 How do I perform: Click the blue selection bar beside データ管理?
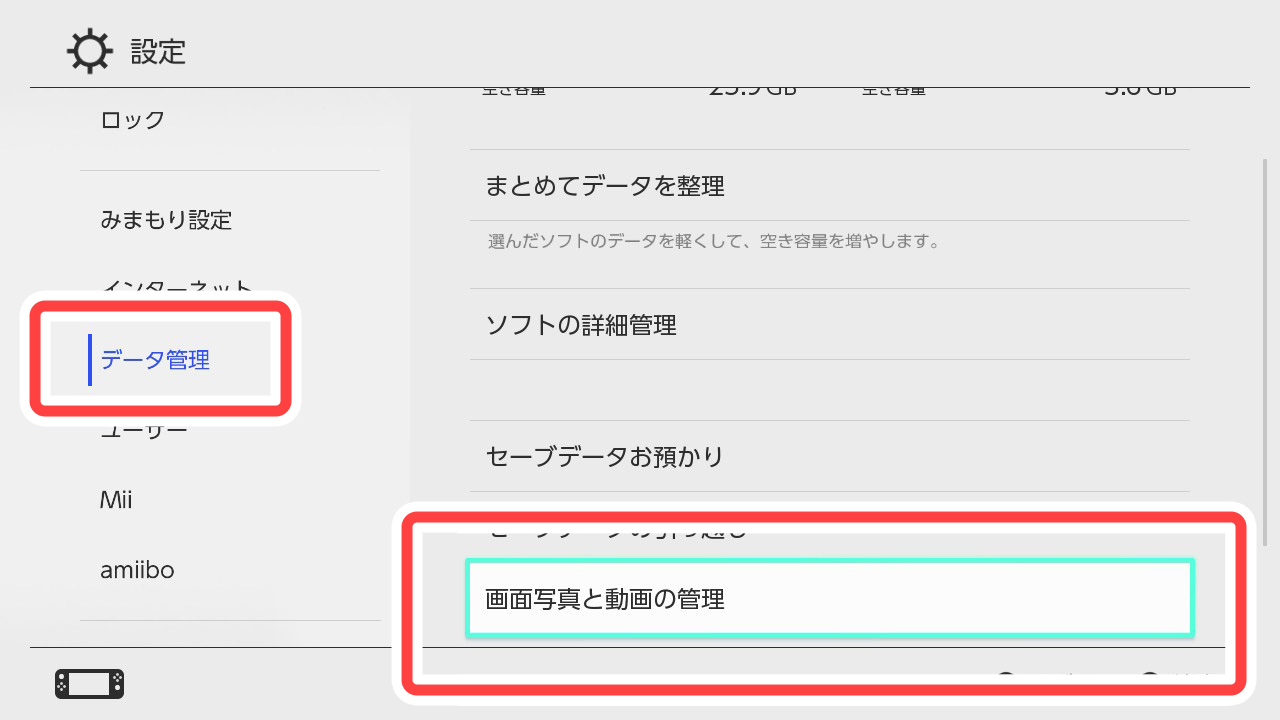(x=90, y=360)
